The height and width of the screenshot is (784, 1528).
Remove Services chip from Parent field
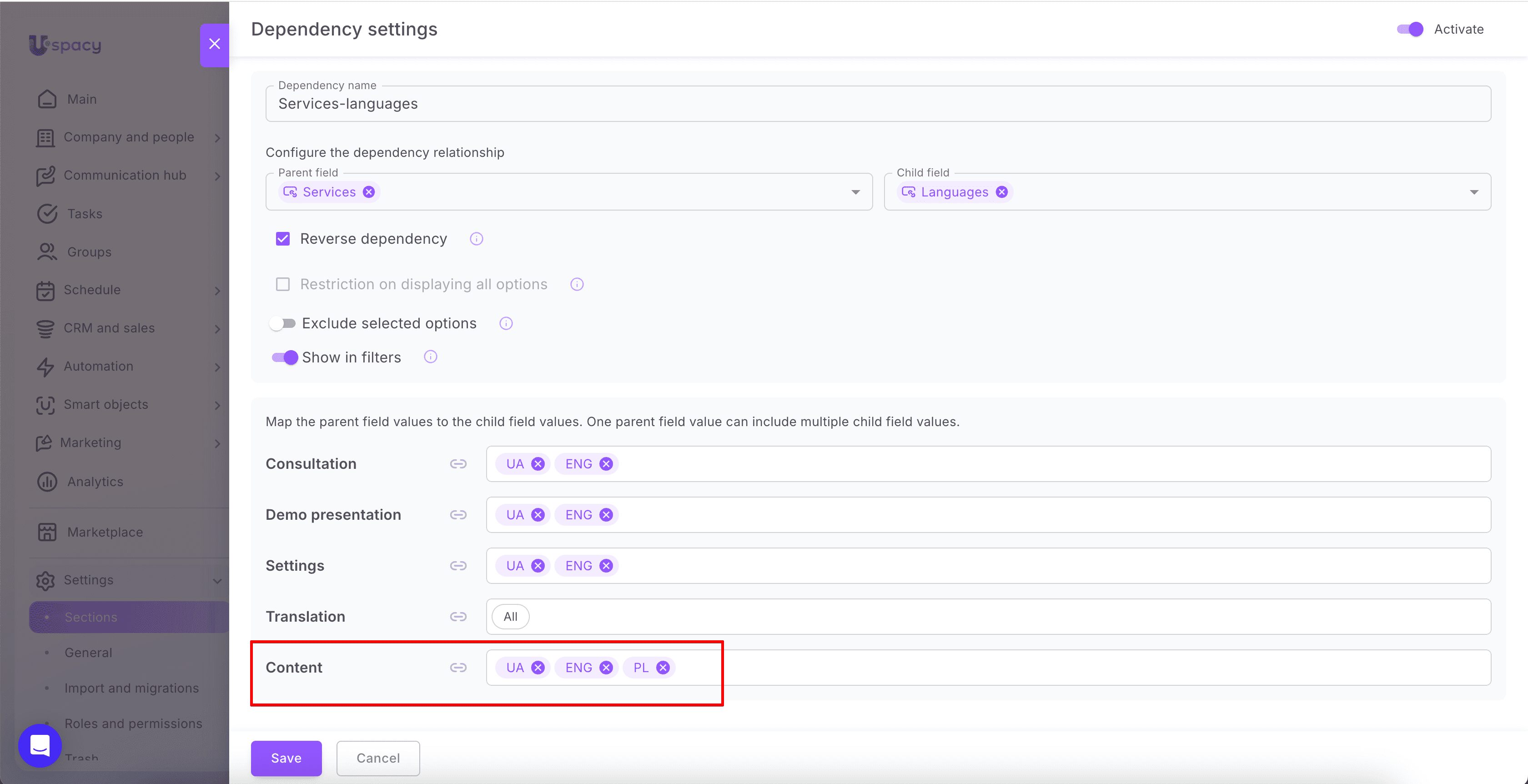point(369,192)
